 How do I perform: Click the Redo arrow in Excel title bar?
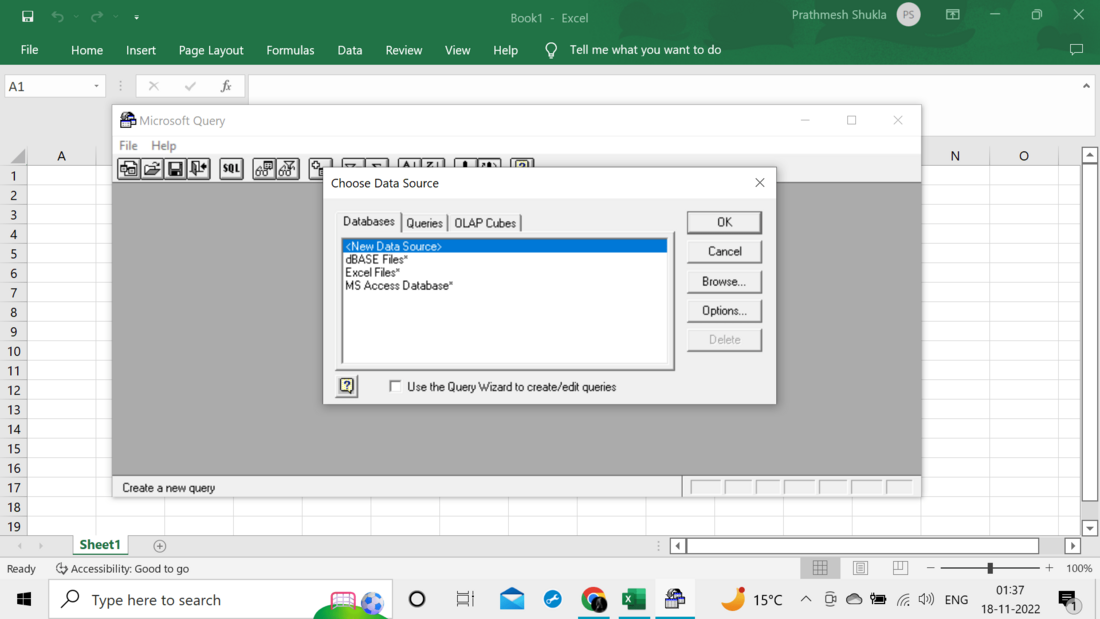pyautogui.click(x=97, y=16)
